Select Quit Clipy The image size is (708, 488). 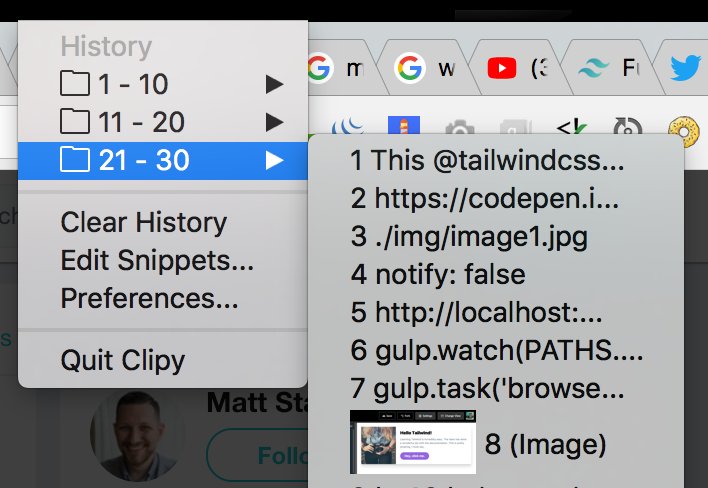[x=122, y=360]
